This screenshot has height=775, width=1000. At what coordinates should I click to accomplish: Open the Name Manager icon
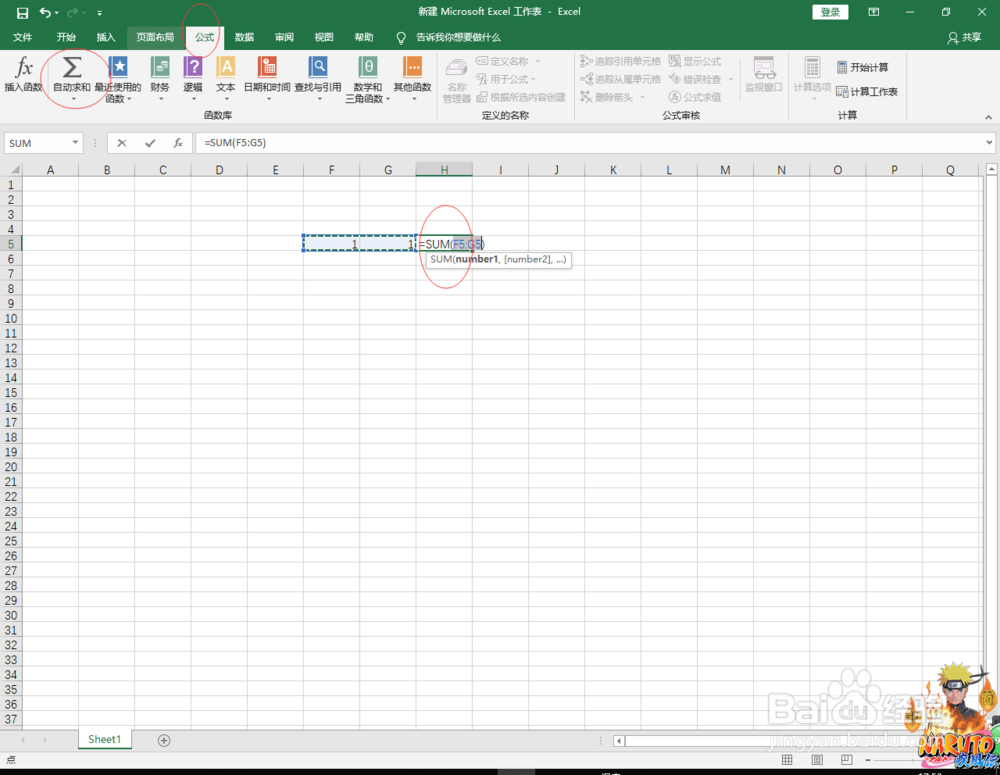[456, 68]
